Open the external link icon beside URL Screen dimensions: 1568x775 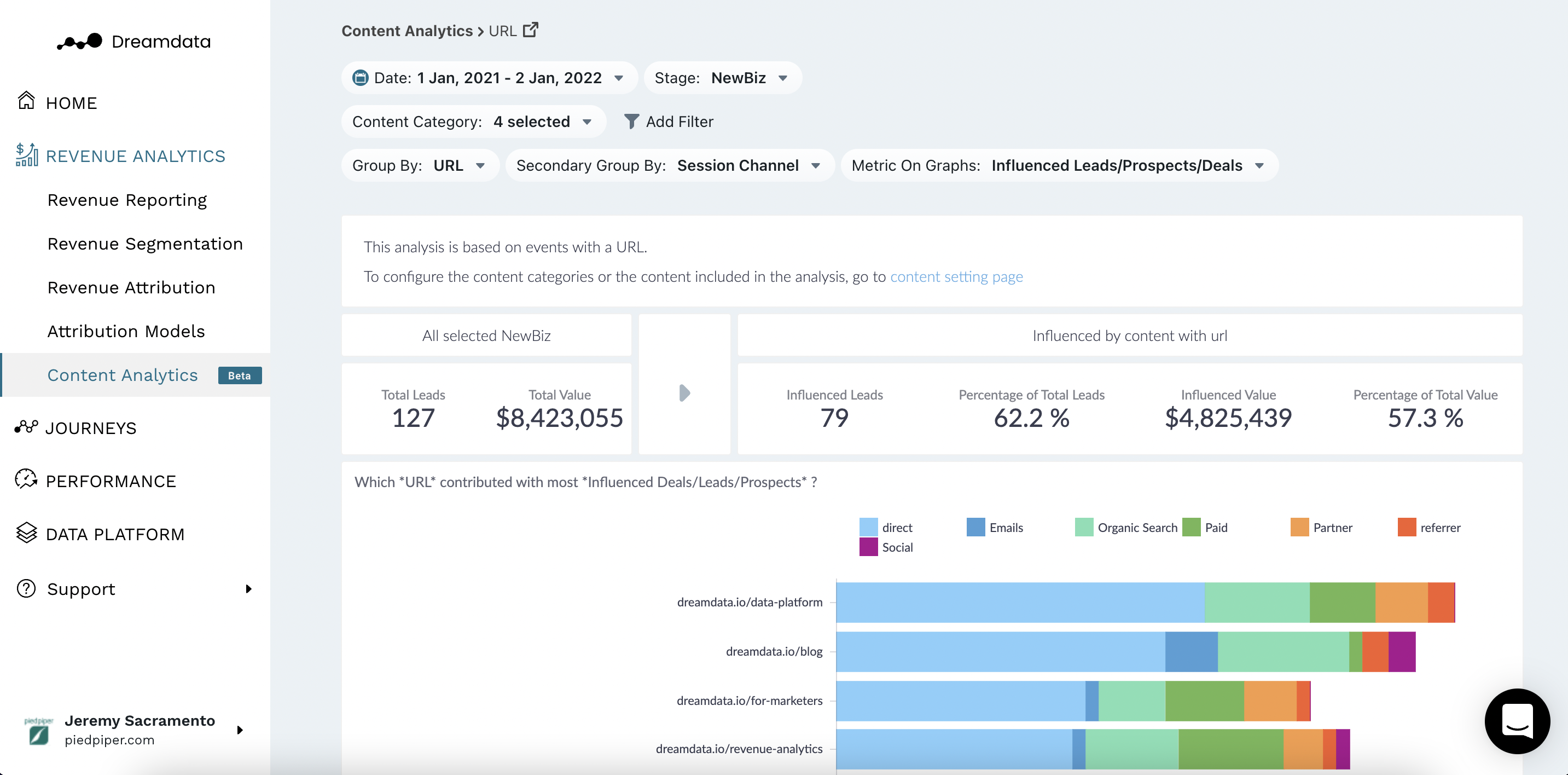point(530,30)
